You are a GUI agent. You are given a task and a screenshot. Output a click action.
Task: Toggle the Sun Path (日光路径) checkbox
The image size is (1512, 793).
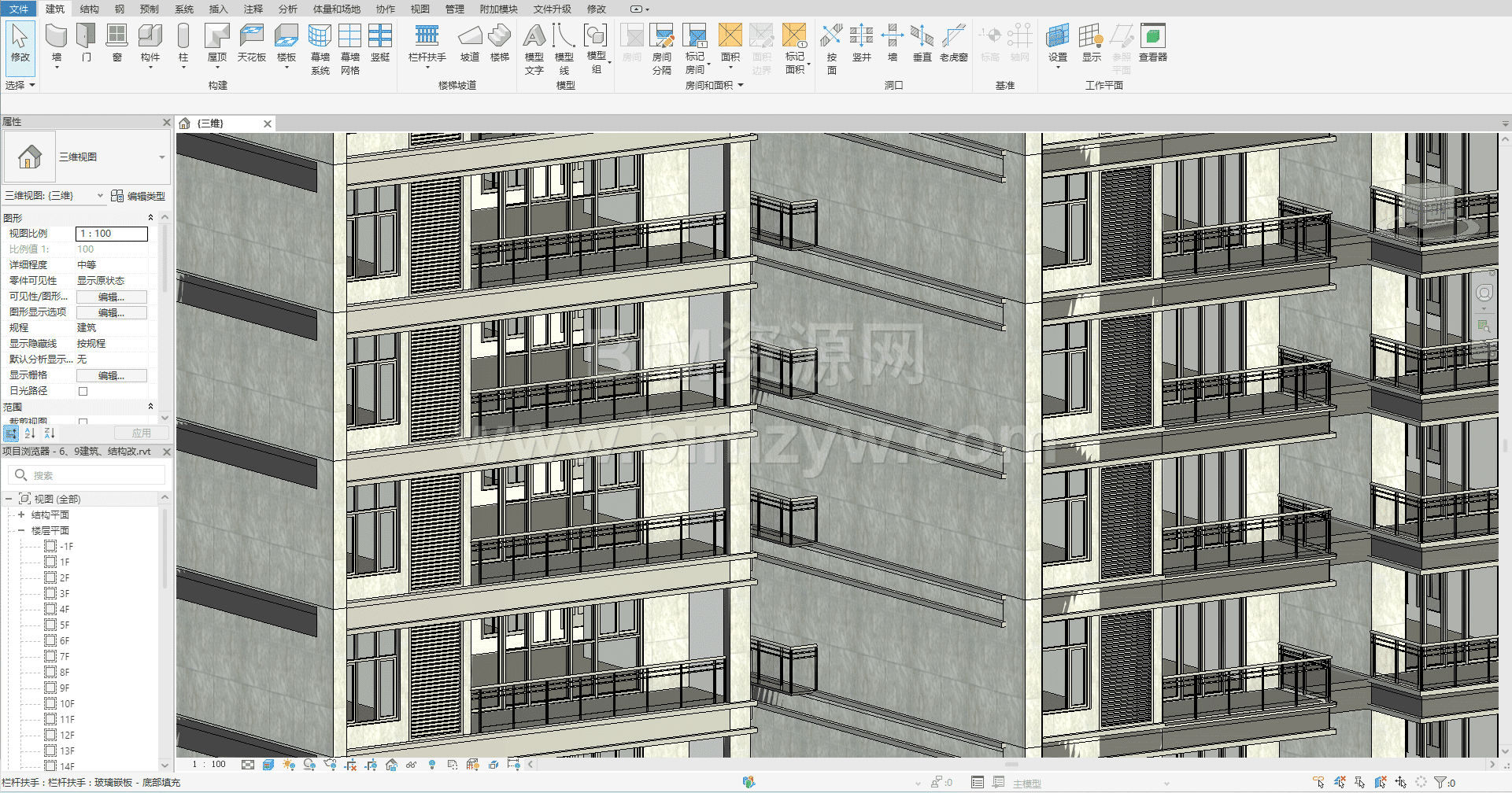pos(83,391)
